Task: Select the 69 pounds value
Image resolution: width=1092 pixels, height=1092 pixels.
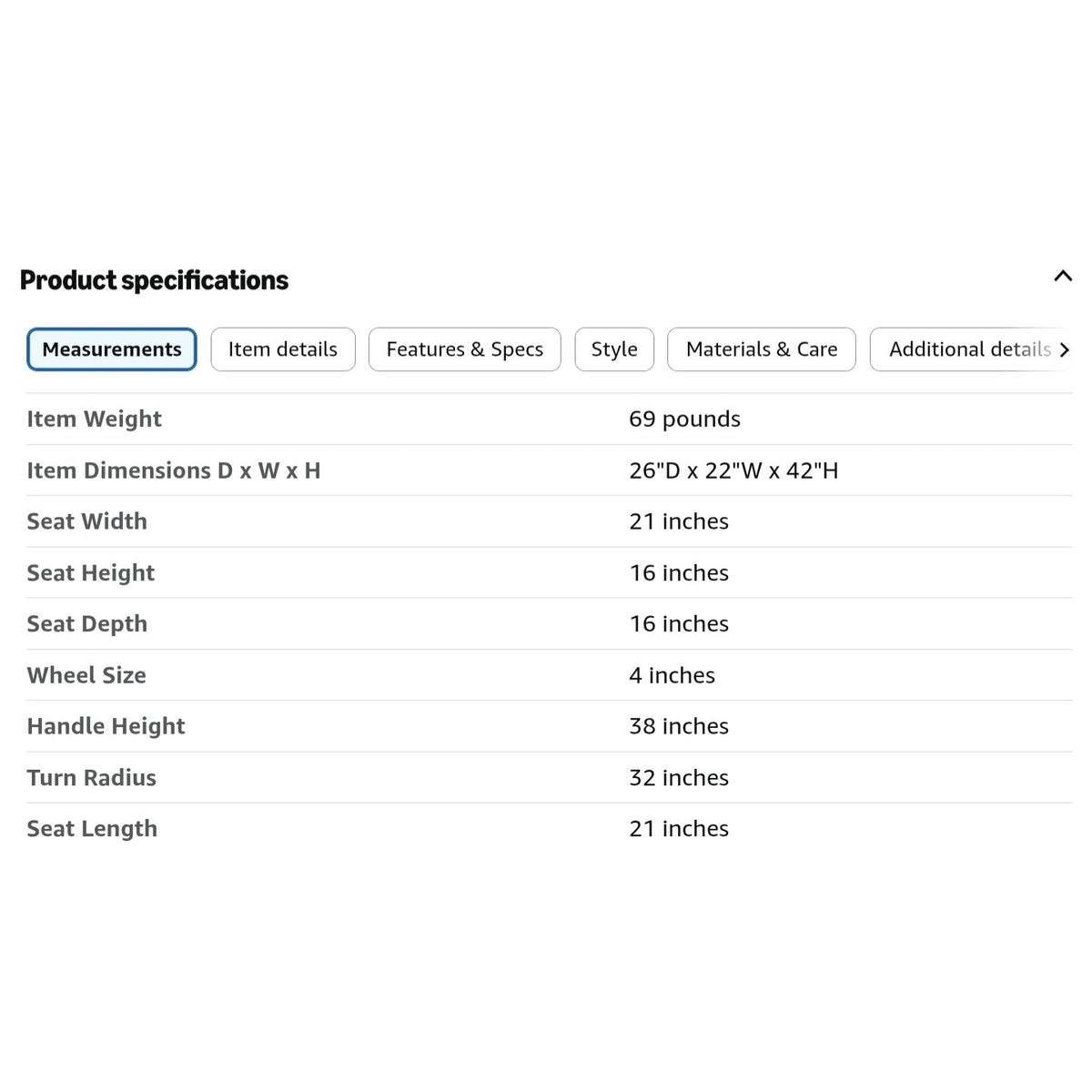Action: [x=684, y=419]
